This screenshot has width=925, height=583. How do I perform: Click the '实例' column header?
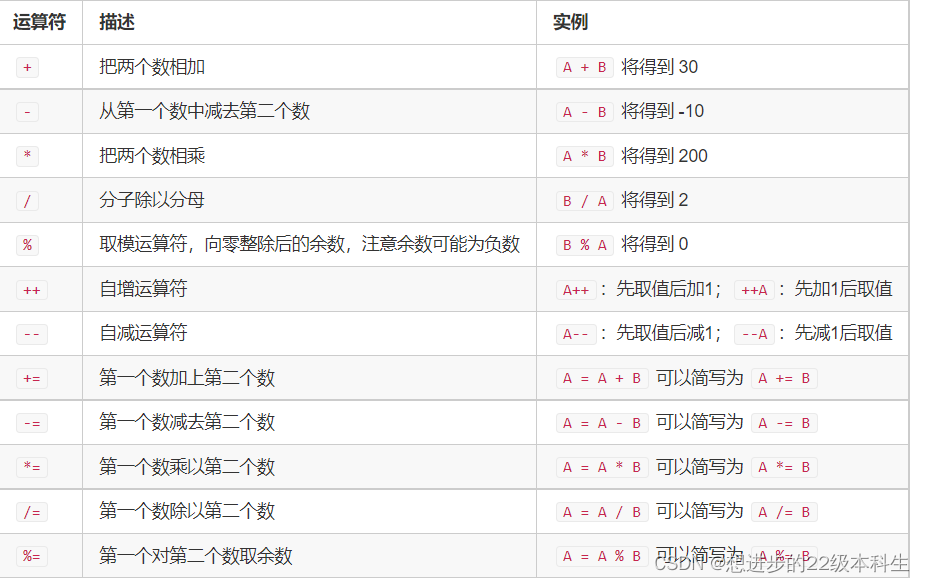[x=570, y=22]
